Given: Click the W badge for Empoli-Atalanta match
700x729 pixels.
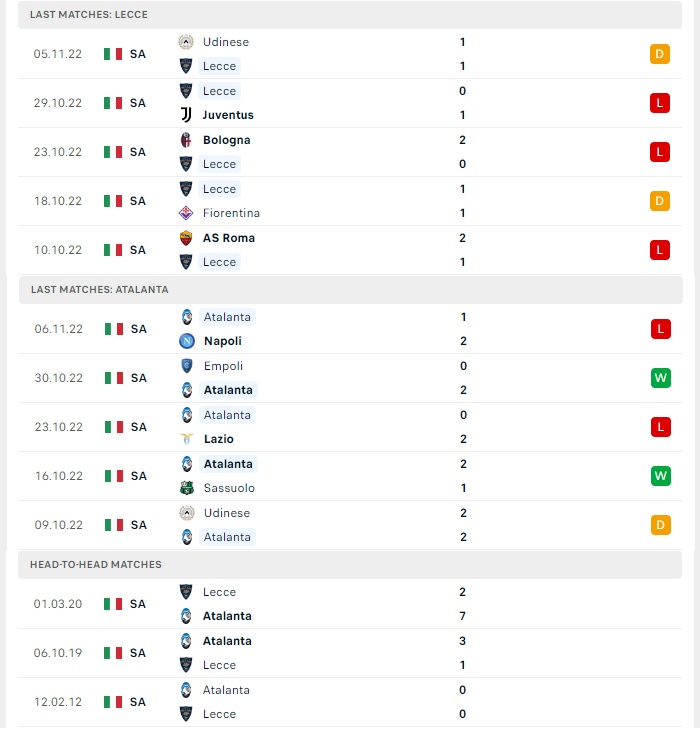Looking at the screenshot, I should tap(660, 378).
